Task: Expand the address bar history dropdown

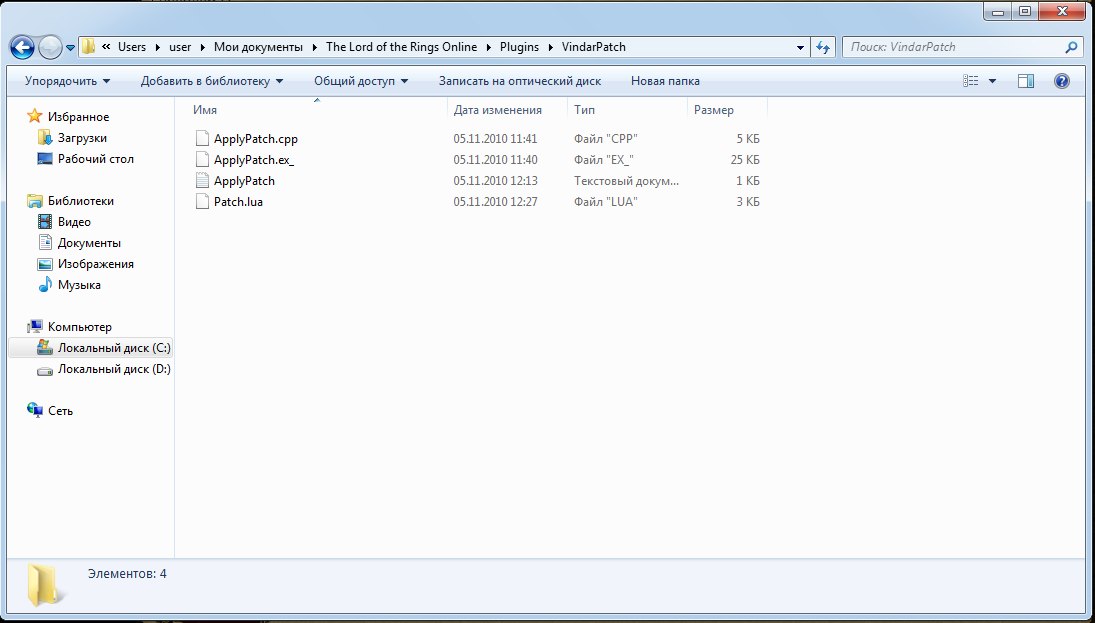Action: pos(801,47)
